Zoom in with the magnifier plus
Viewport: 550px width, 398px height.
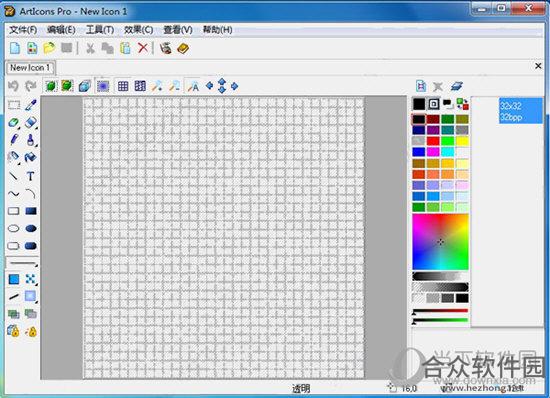[157, 86]
